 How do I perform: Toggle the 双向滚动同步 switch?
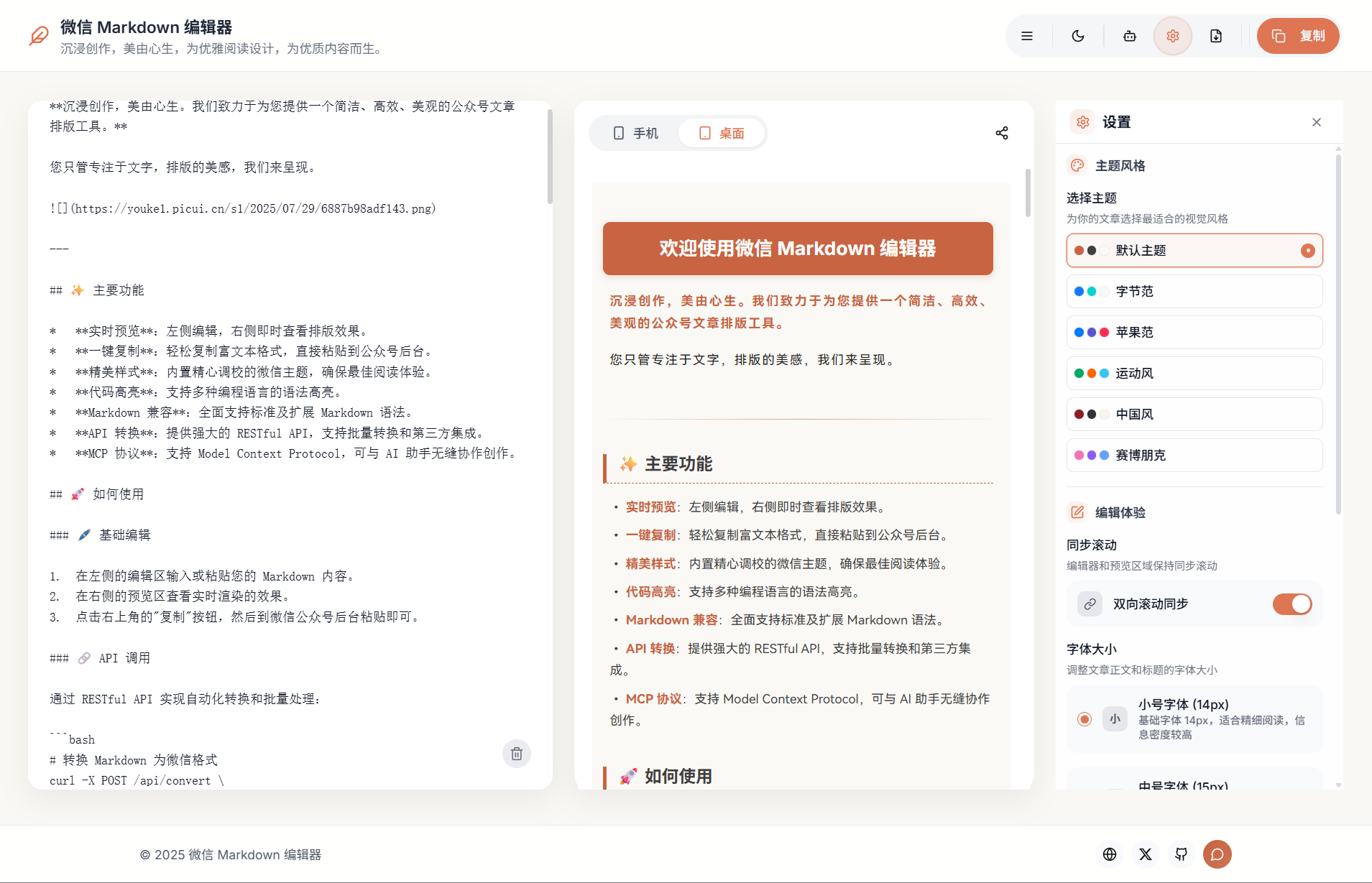pos(1292,604)
